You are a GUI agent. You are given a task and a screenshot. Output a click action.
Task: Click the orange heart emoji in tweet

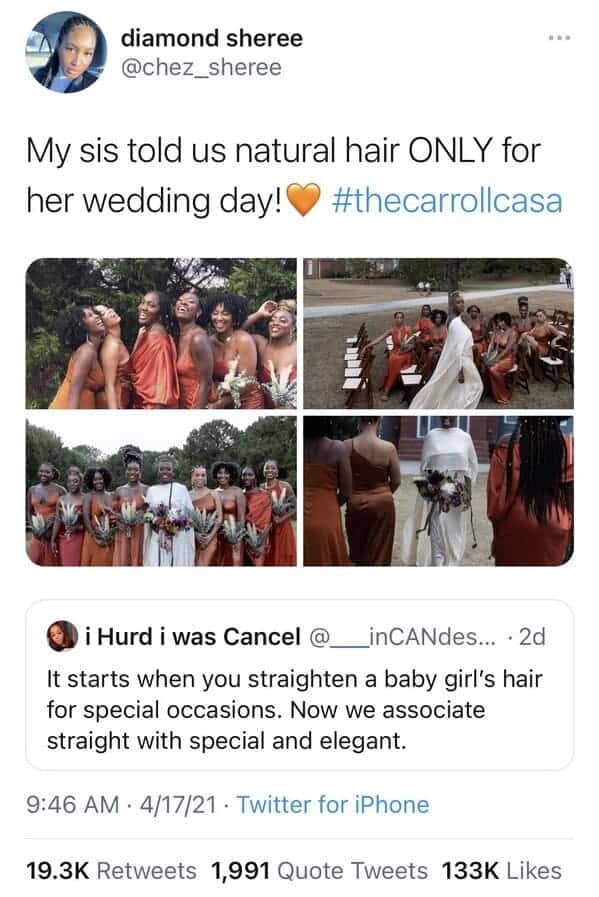click(x=303, y=200)
